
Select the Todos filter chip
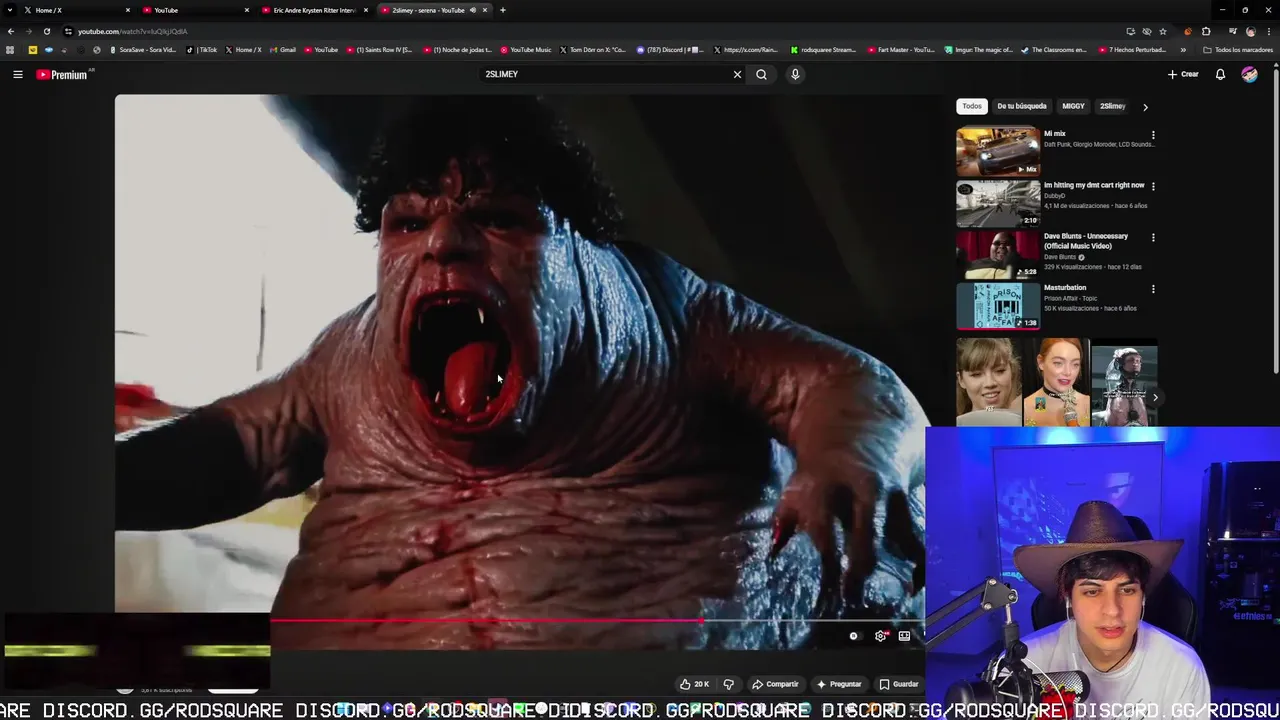click(x=972, y=106)
